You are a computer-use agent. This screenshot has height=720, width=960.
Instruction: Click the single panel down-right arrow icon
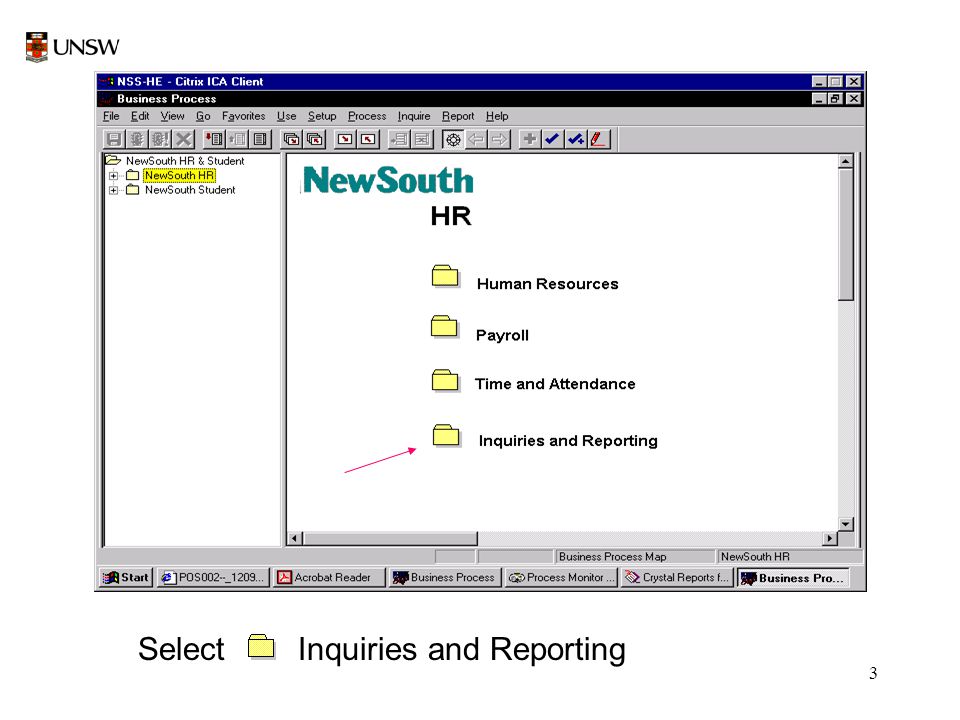(345, 139)
